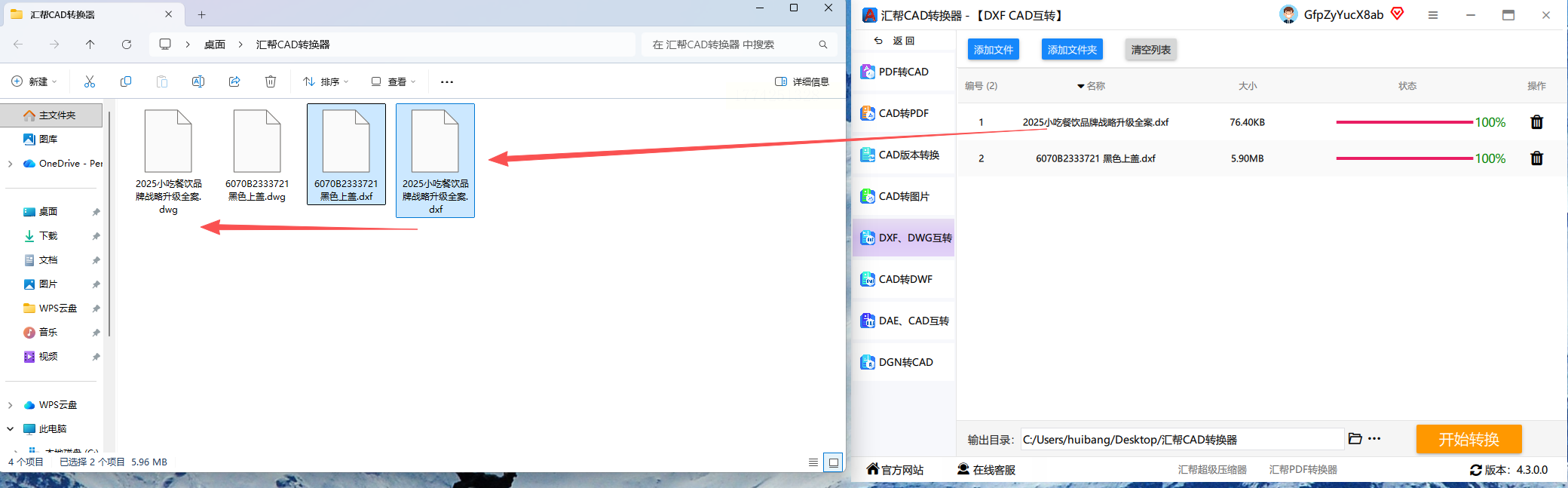
Task: Click the Share icon in Explorer toolbar
Action: 234,81
